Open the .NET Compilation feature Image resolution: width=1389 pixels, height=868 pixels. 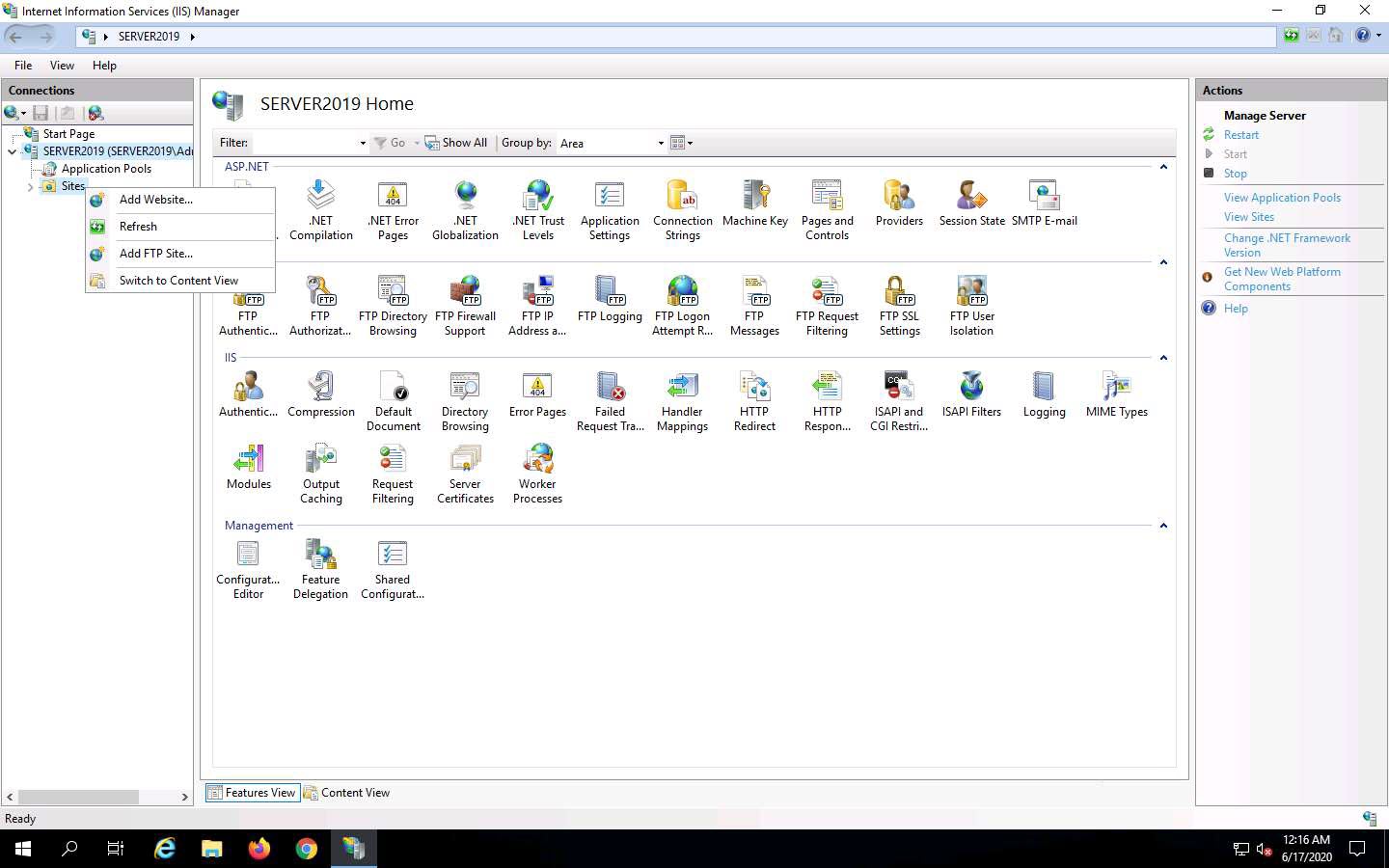click(x=321, y=209)
